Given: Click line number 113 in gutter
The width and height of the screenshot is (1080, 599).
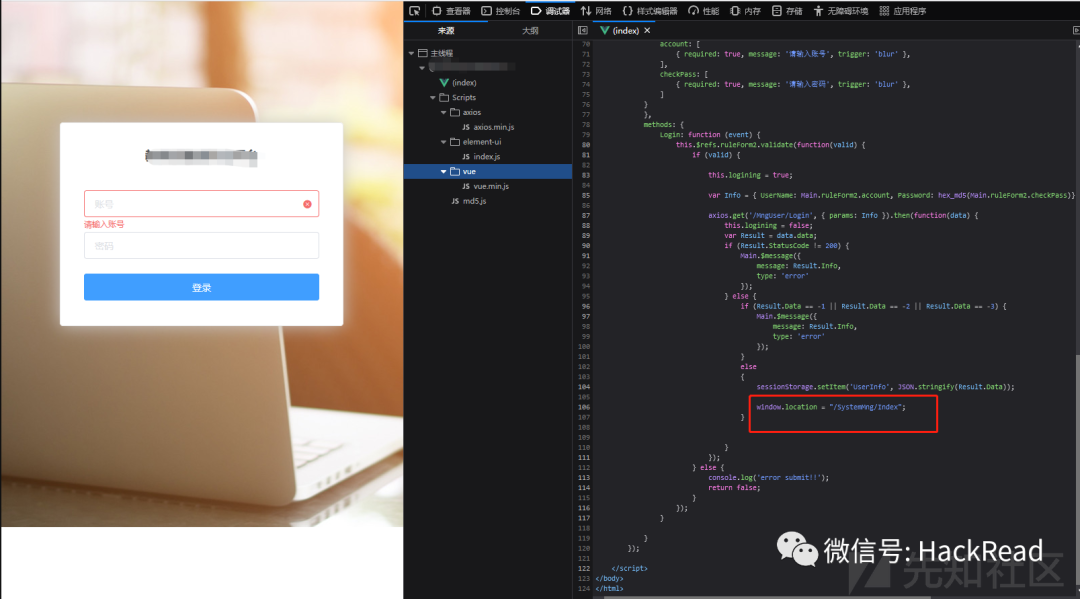Looking at the screenshot, I should 583,477.
